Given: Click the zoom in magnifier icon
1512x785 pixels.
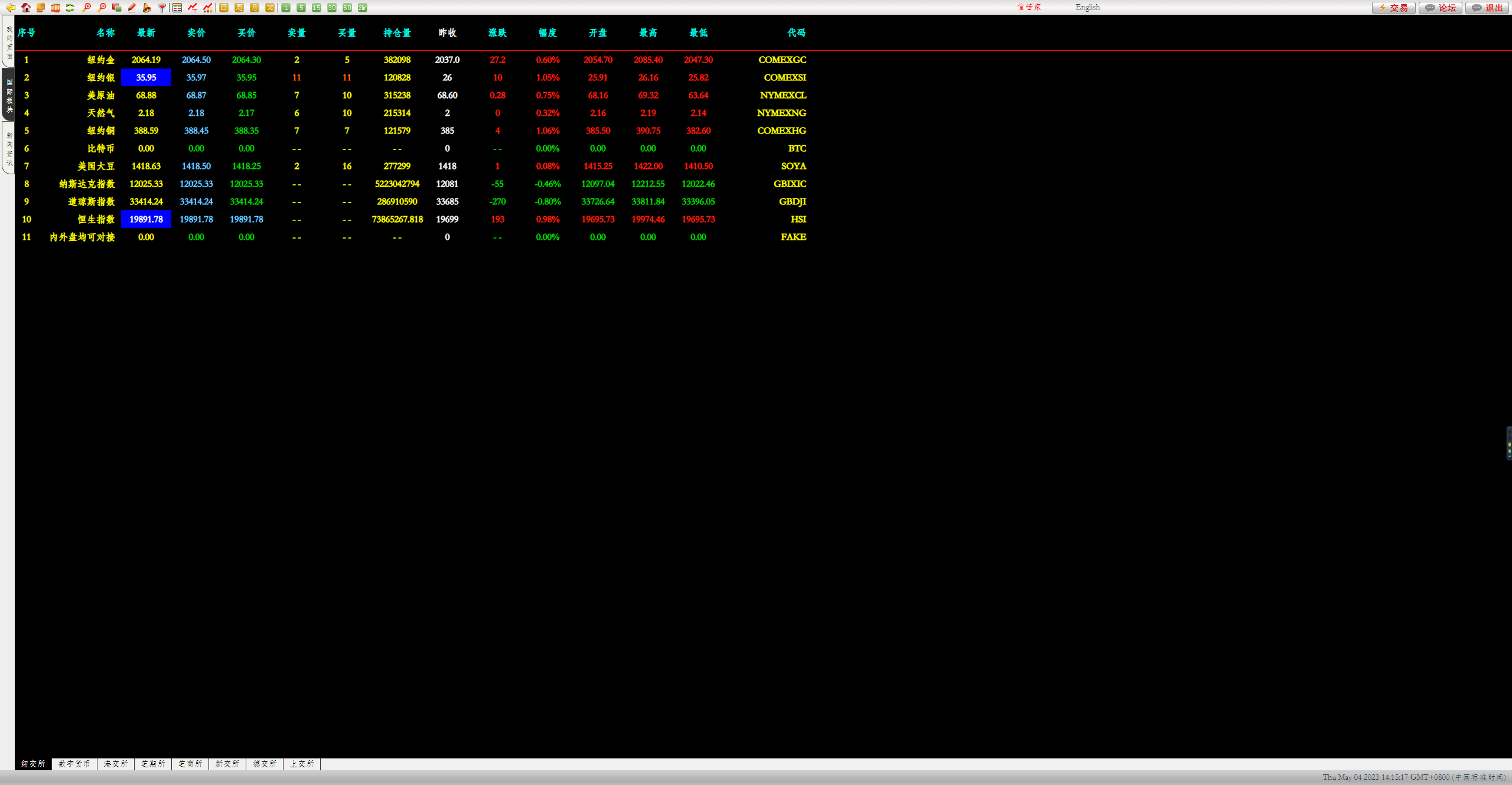Looking at the screenshot, I should tap(87, 8).
